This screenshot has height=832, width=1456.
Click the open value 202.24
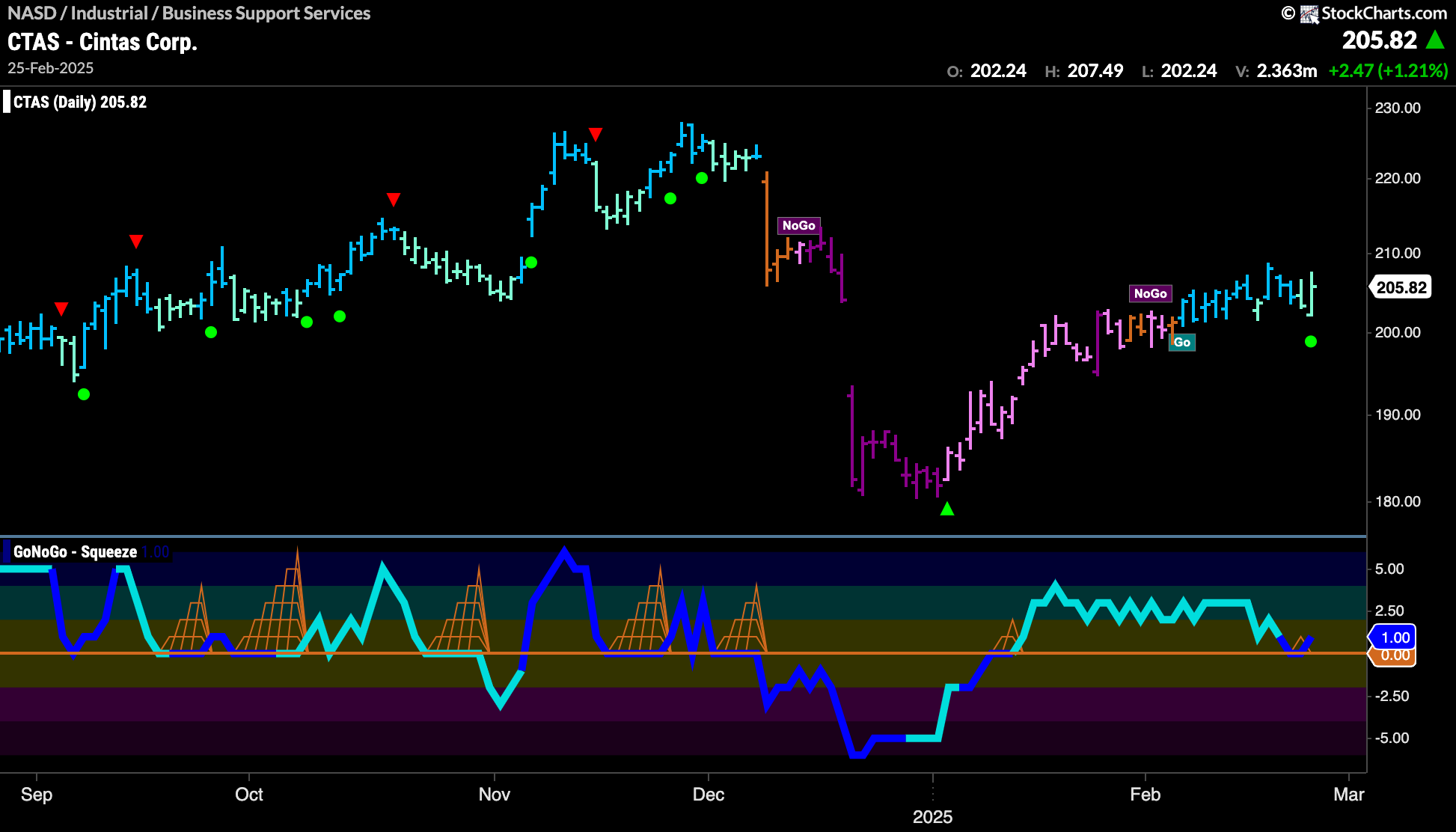coord(998,71)
